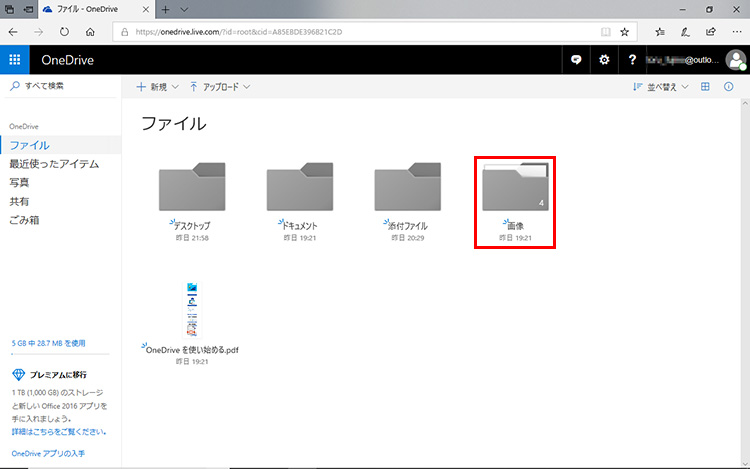Screen dimensions: 750x469
Task: Expand the 新規 dropdown menu
Action: [x=158, y=87]
